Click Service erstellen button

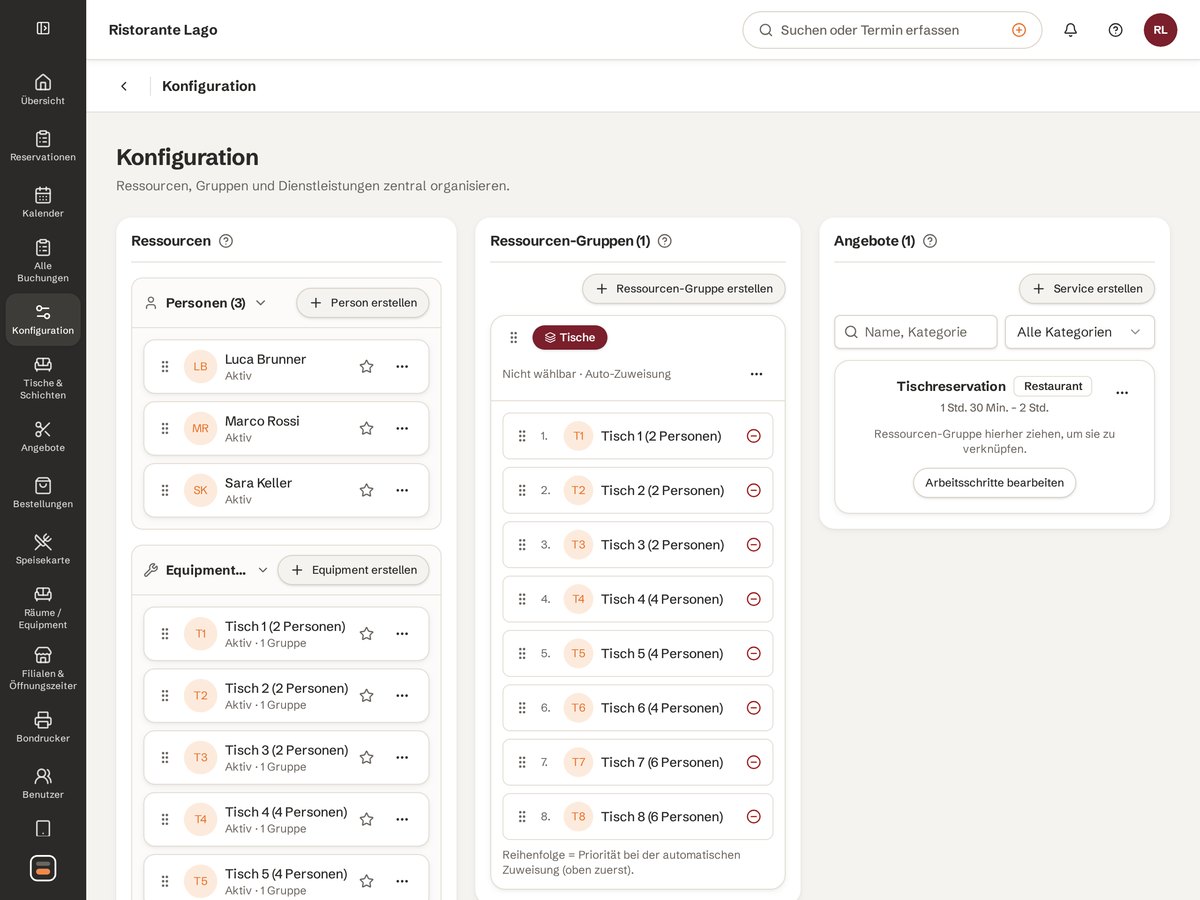[1087, 289]
